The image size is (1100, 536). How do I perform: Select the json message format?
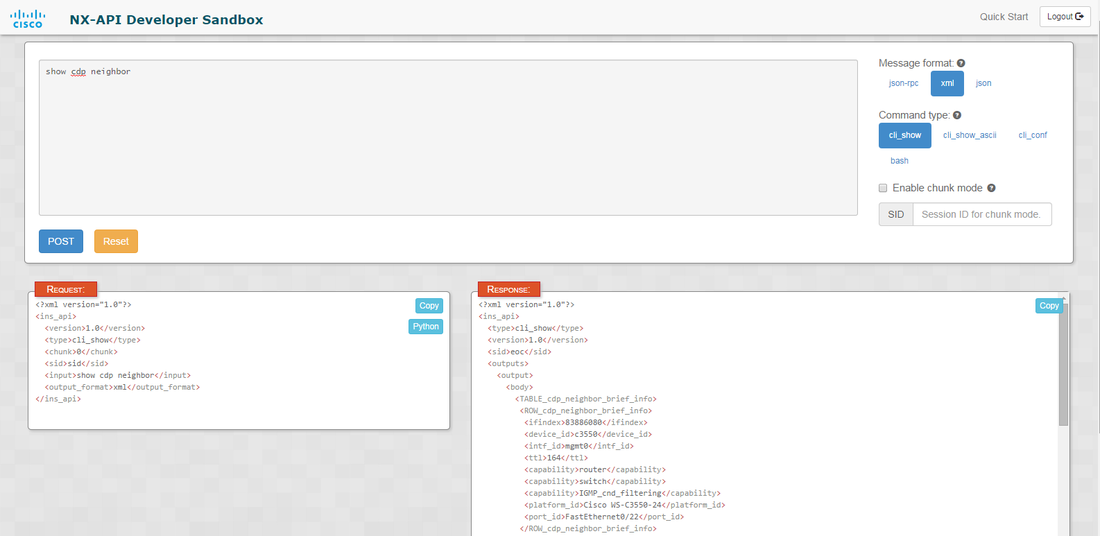coord(983,83)
